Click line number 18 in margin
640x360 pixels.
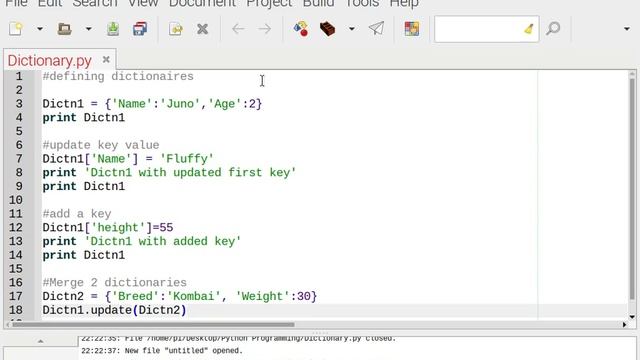click(x=16, y=310)
